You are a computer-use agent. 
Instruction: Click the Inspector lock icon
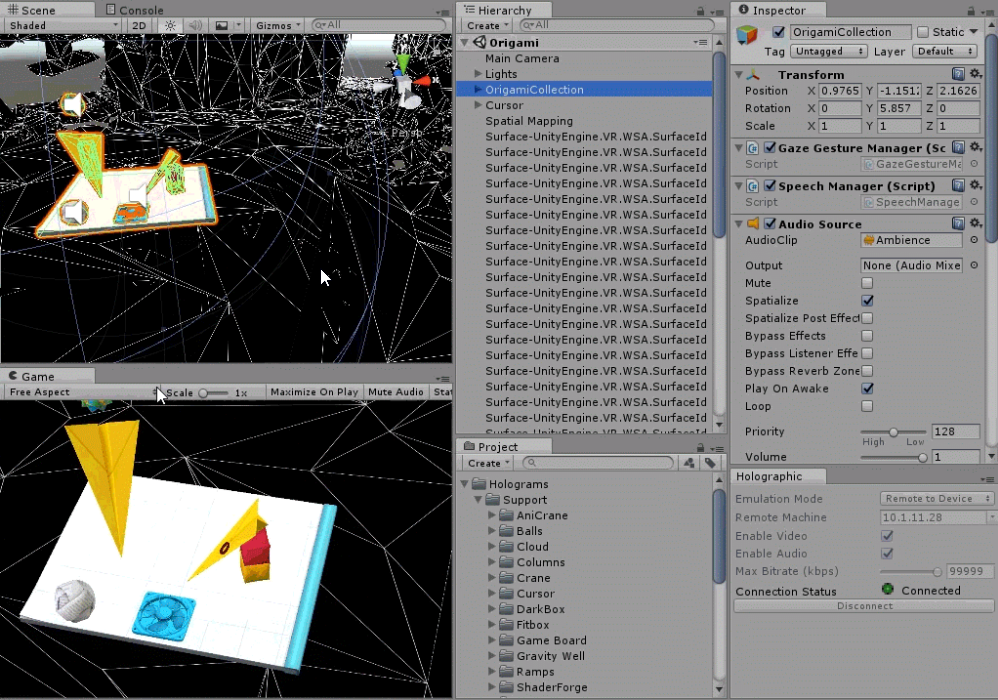[971, 10]
